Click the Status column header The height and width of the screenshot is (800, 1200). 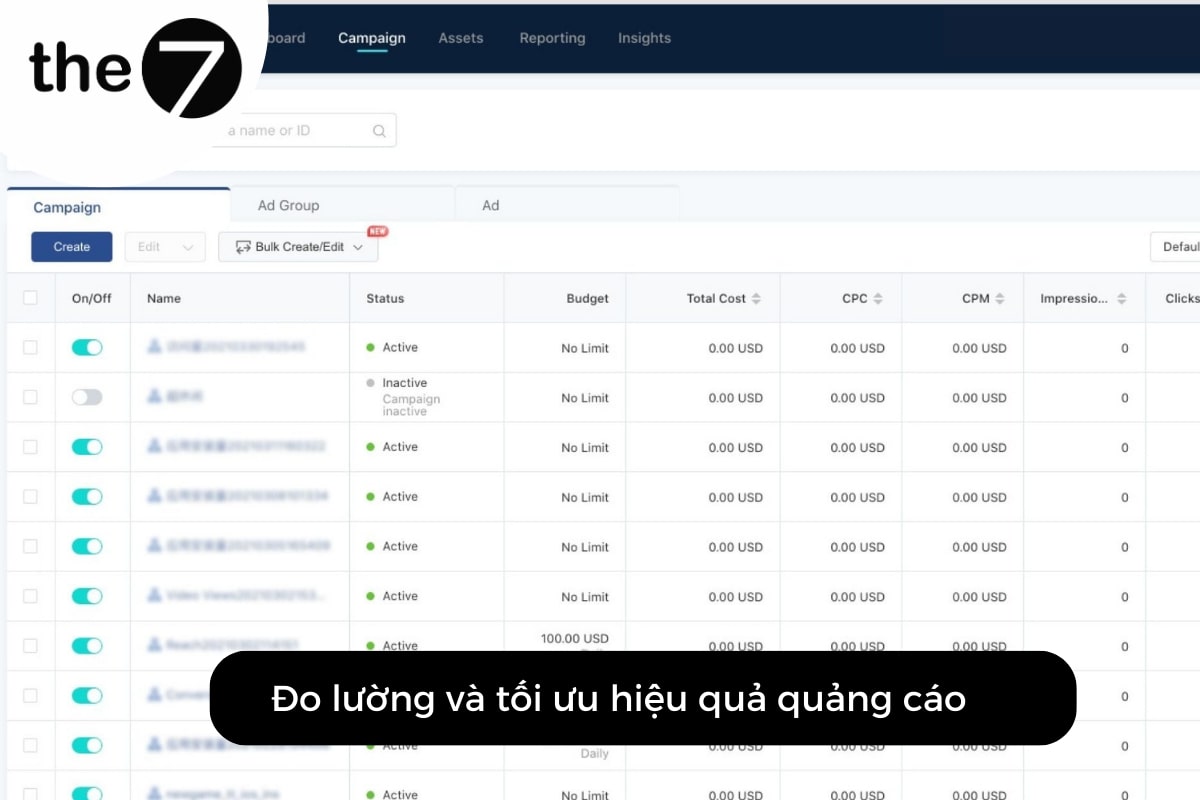385,298
